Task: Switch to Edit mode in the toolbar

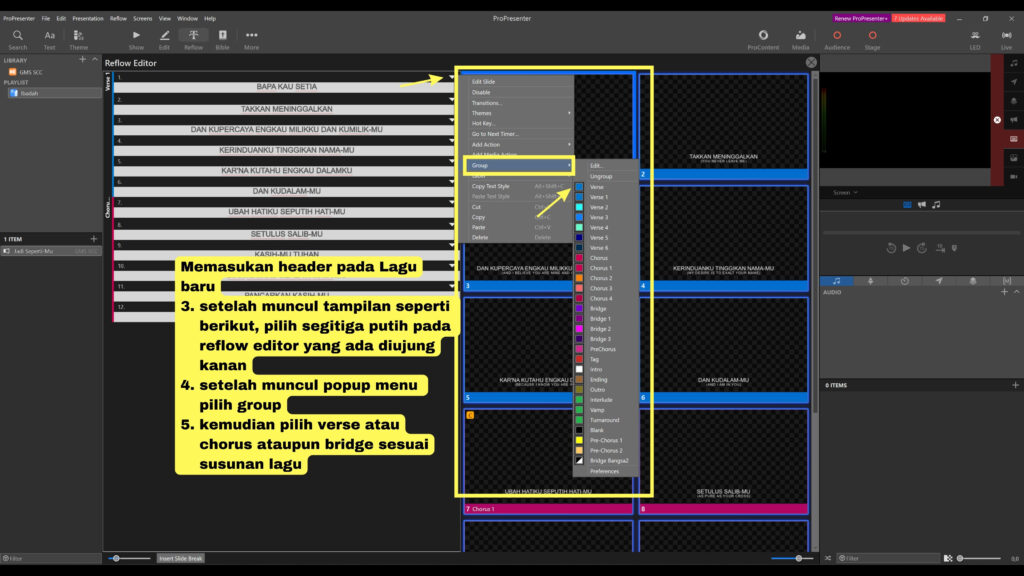Action: 165,39
